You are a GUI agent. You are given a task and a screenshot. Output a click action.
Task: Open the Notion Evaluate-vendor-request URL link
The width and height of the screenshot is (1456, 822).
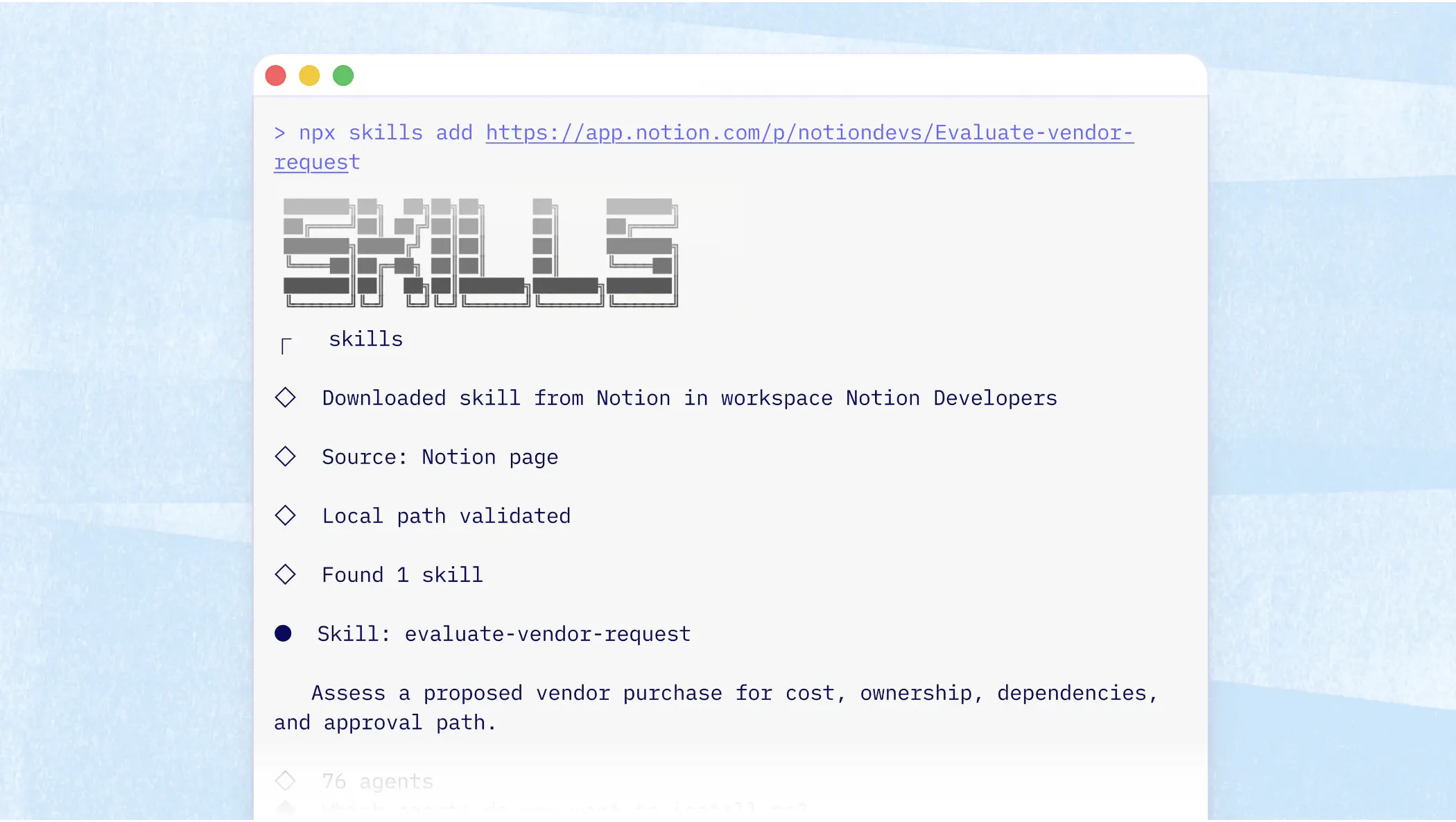tap(809, 133)
